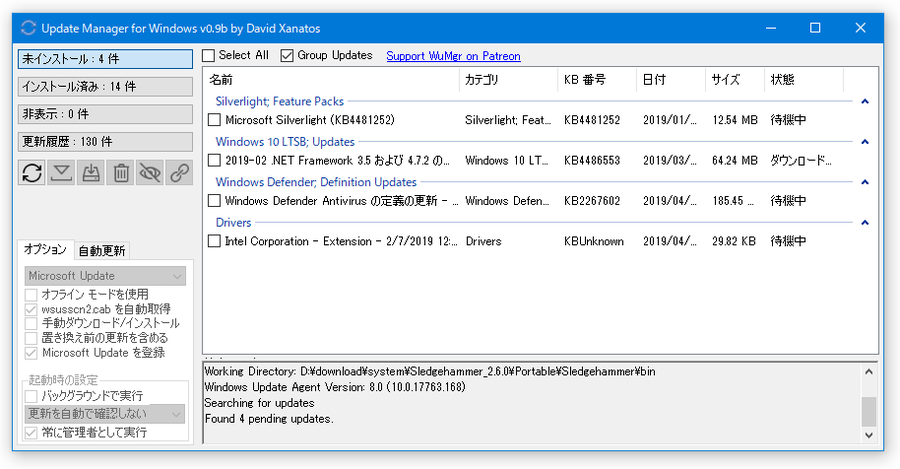This screenshot has width=900, height=469.
Task: Click the Silverlight; Feature Packs group title
Action: pos(280,102)
